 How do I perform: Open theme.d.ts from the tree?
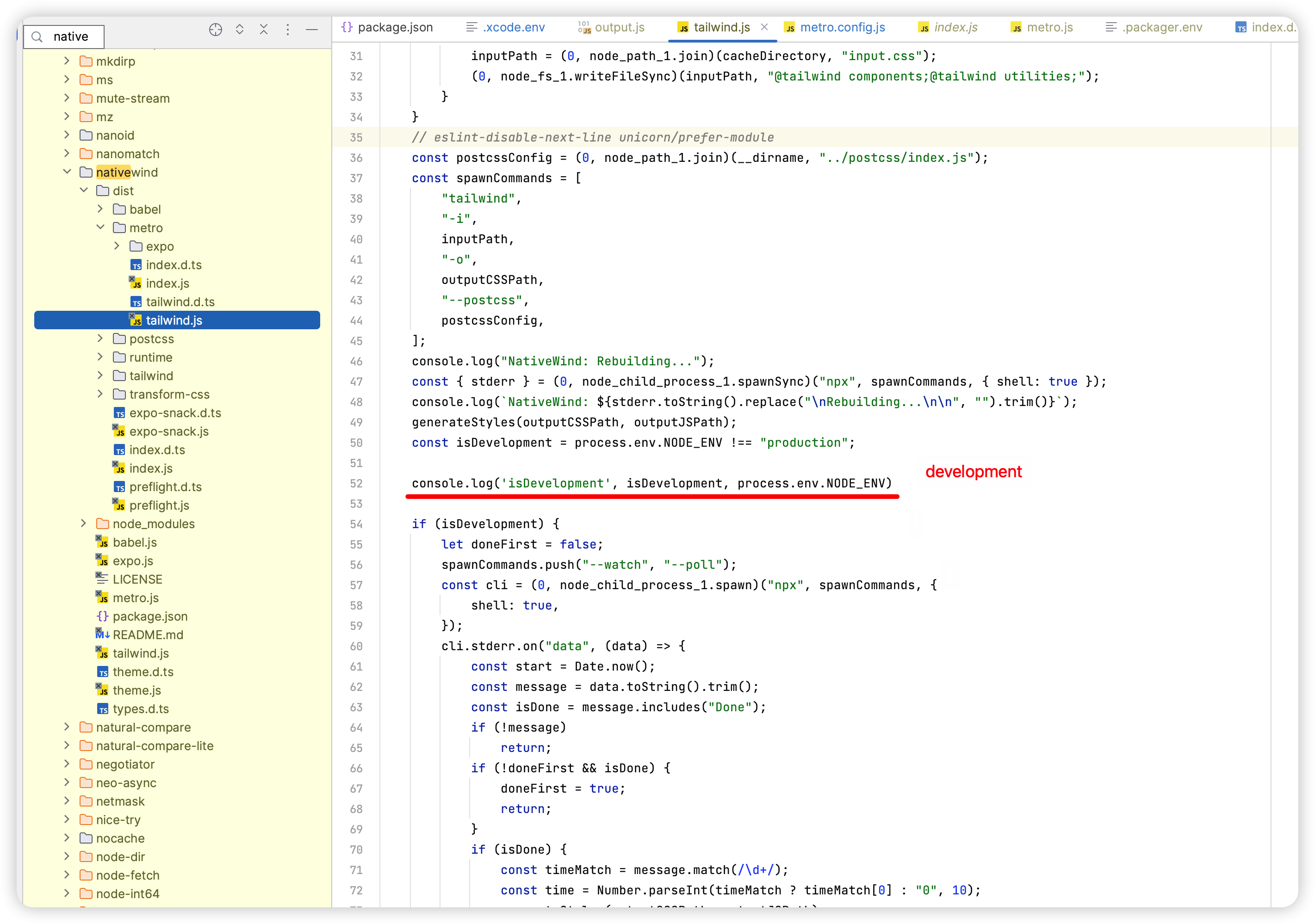tap(143, 671)
